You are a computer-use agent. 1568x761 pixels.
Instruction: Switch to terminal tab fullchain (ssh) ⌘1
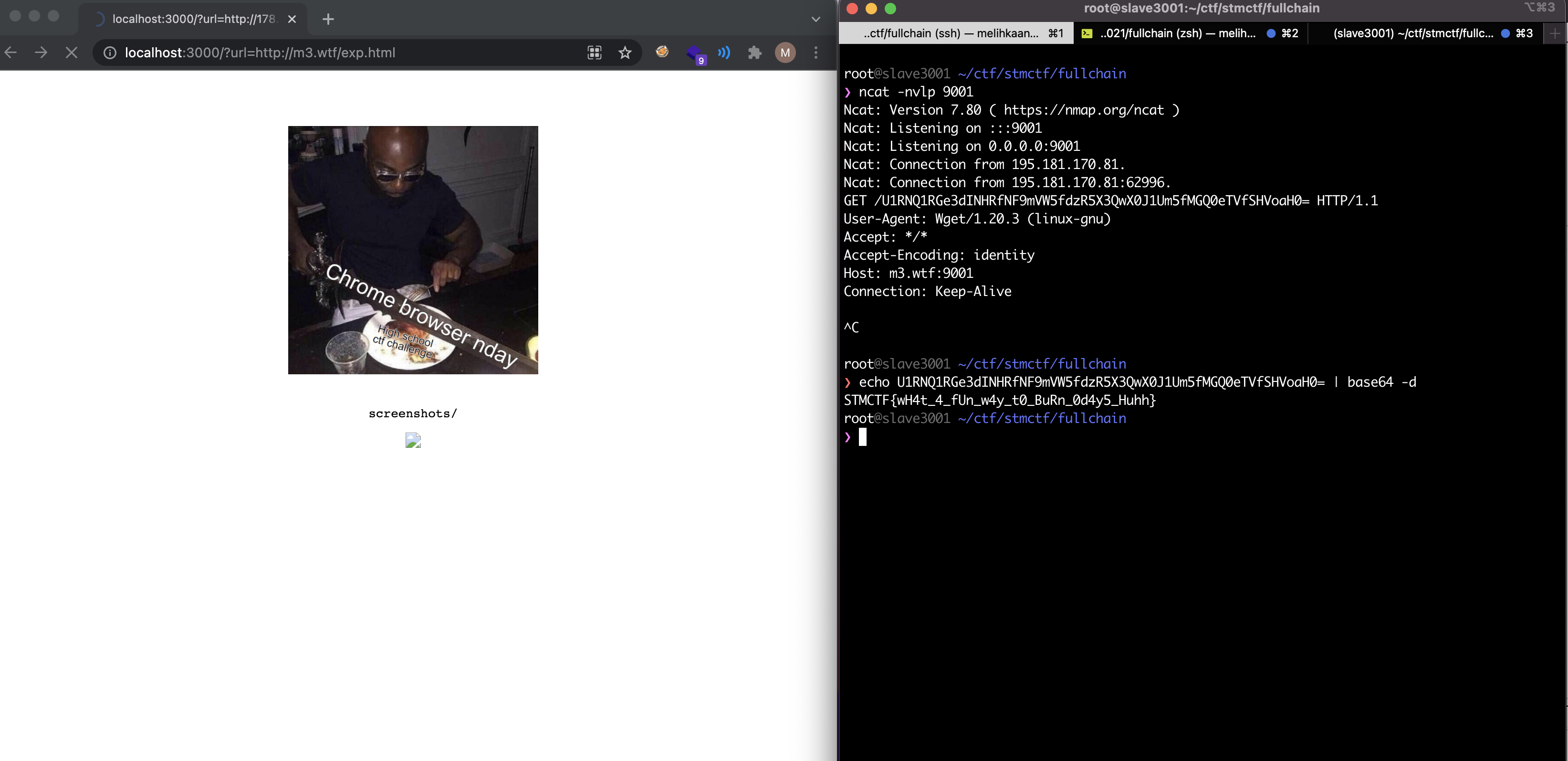[x=956, y=33]
